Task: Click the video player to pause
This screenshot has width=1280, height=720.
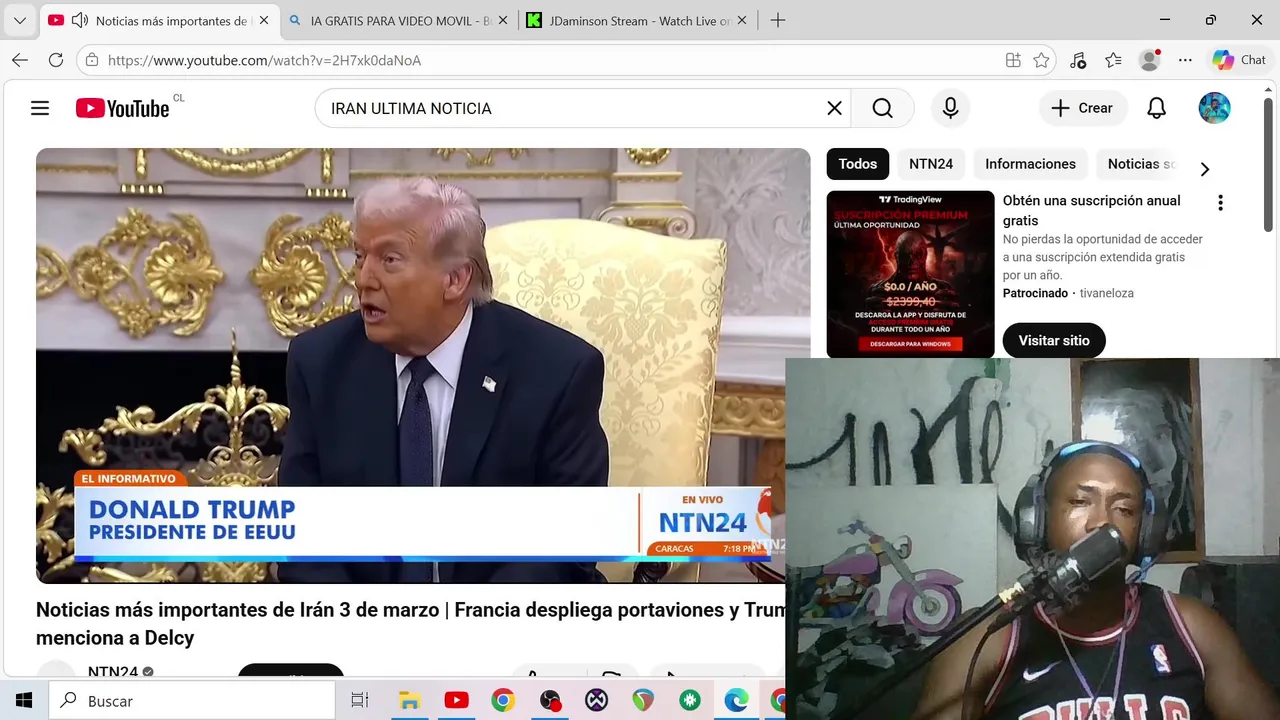Action: (423, 365)
